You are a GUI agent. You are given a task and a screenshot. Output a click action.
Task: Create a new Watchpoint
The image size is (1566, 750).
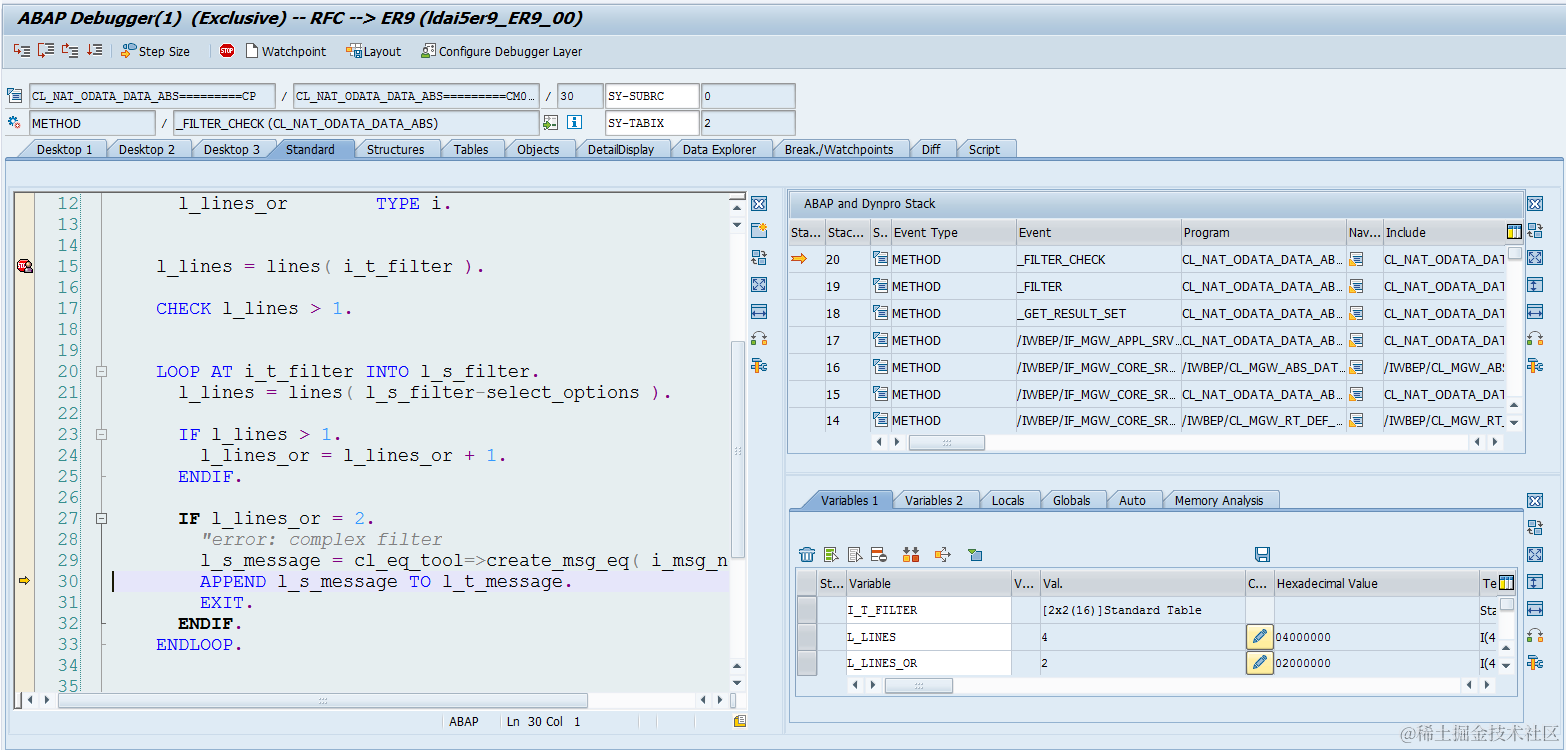[286, 51]
